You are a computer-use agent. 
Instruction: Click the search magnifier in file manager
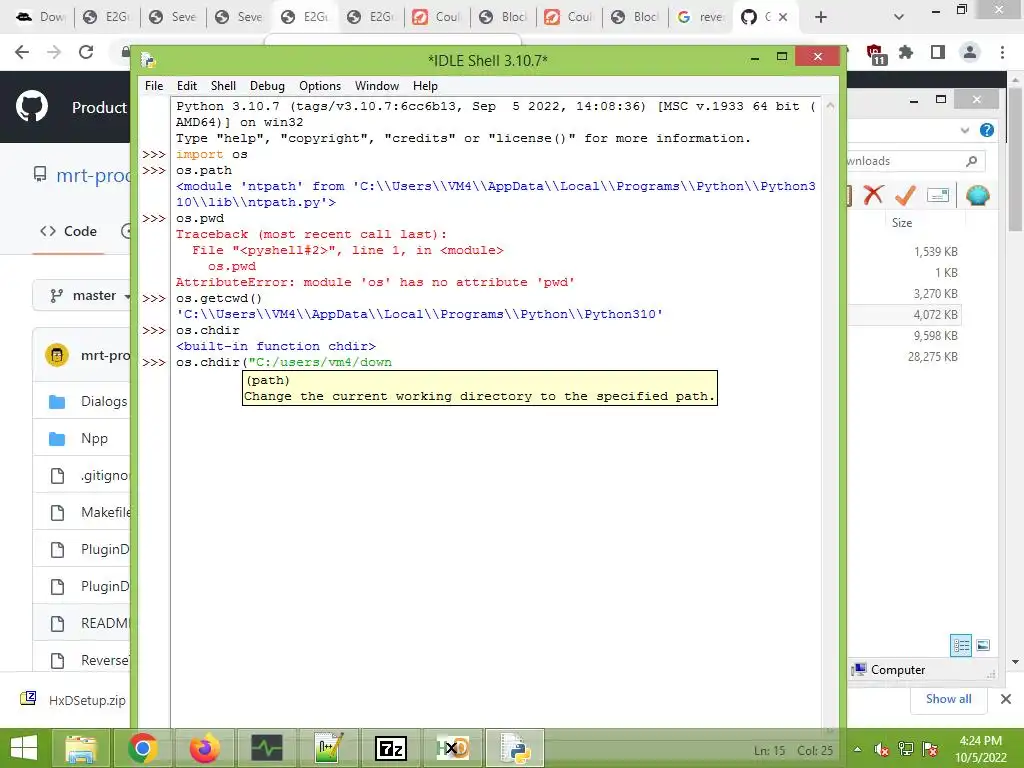pyautogui.click(x=972, y=161)
